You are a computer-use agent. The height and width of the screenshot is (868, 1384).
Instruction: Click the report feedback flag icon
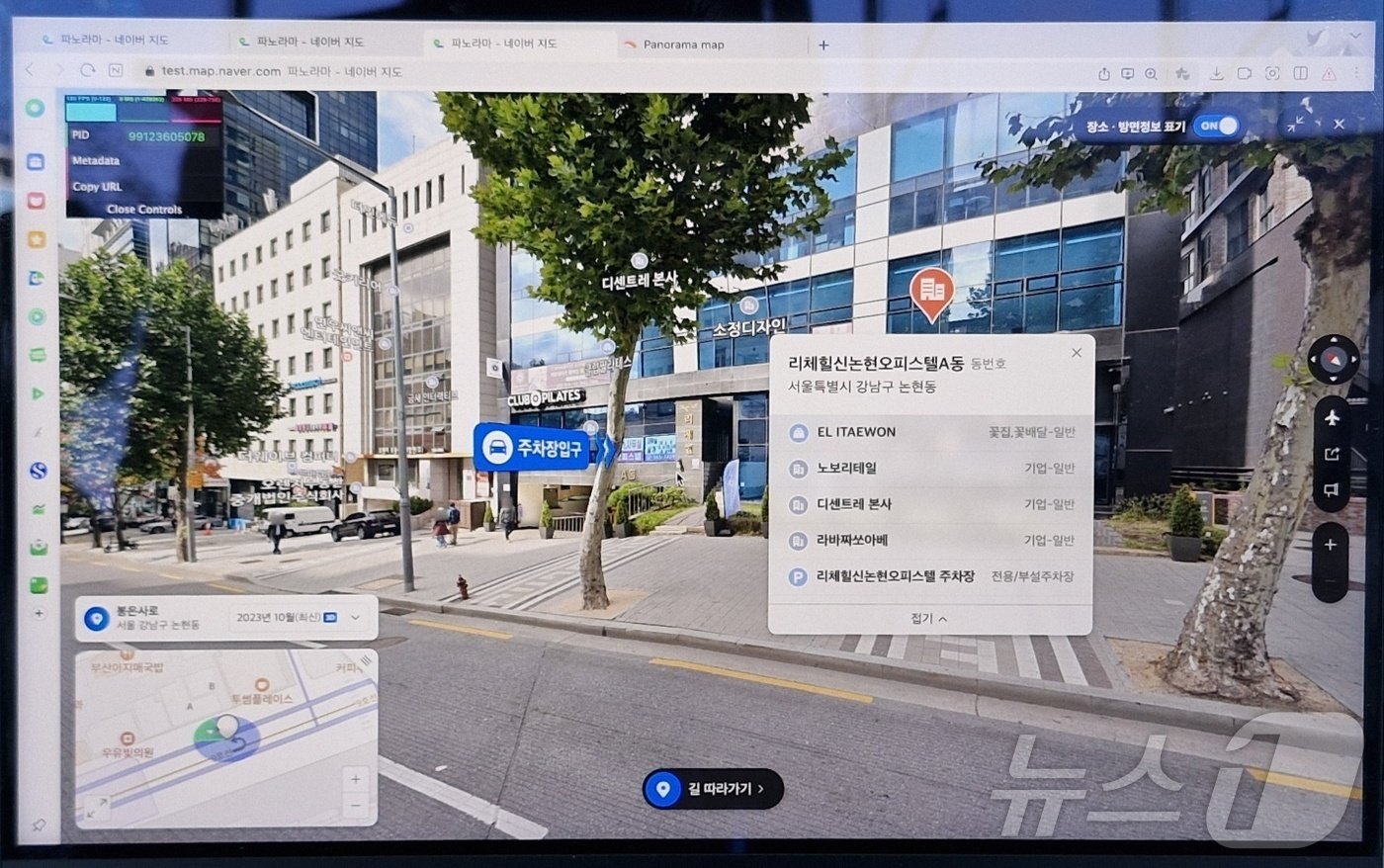1332,489
